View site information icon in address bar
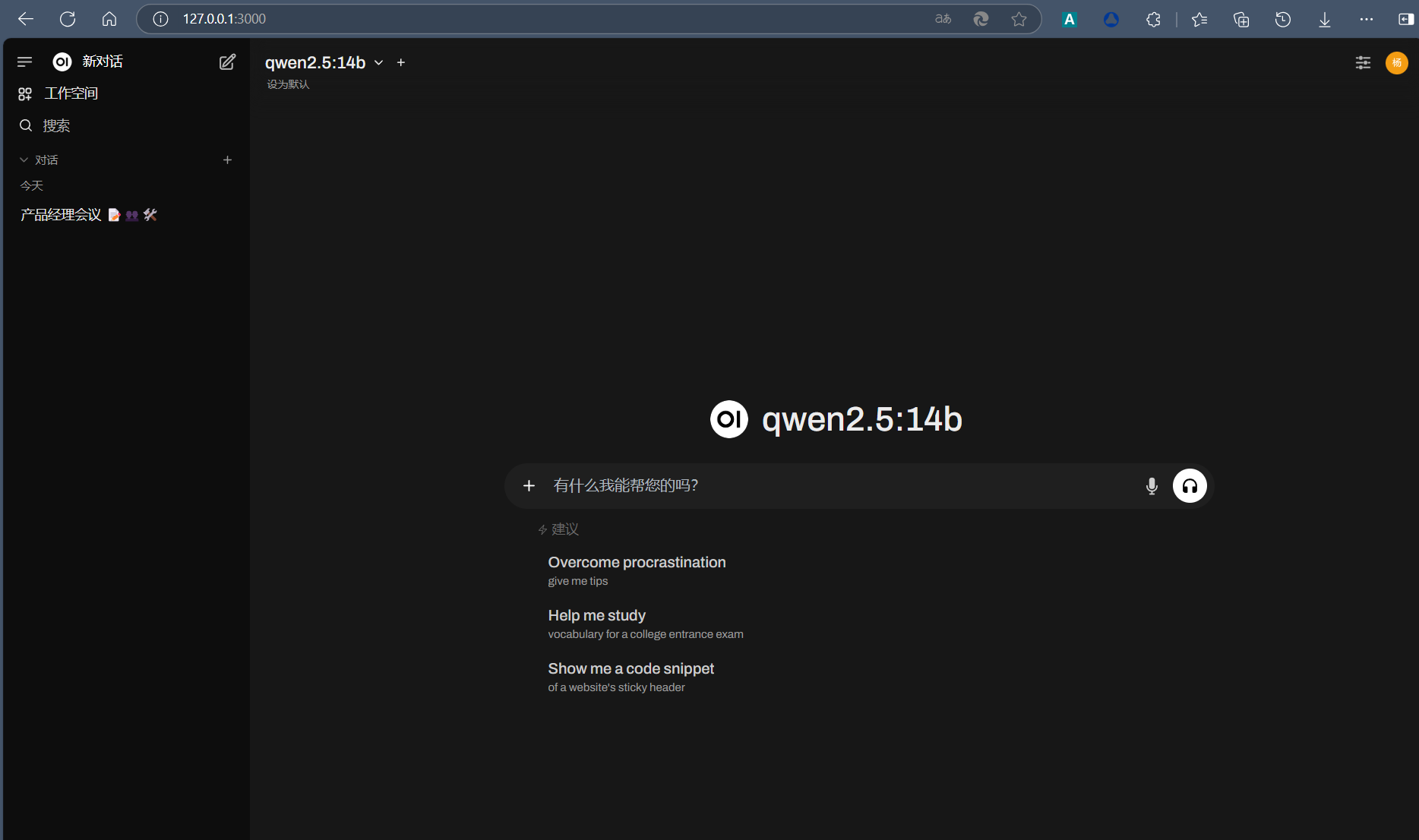This screenshot has width=1419, height=840. pyautogui.click(x=160, y=19)
